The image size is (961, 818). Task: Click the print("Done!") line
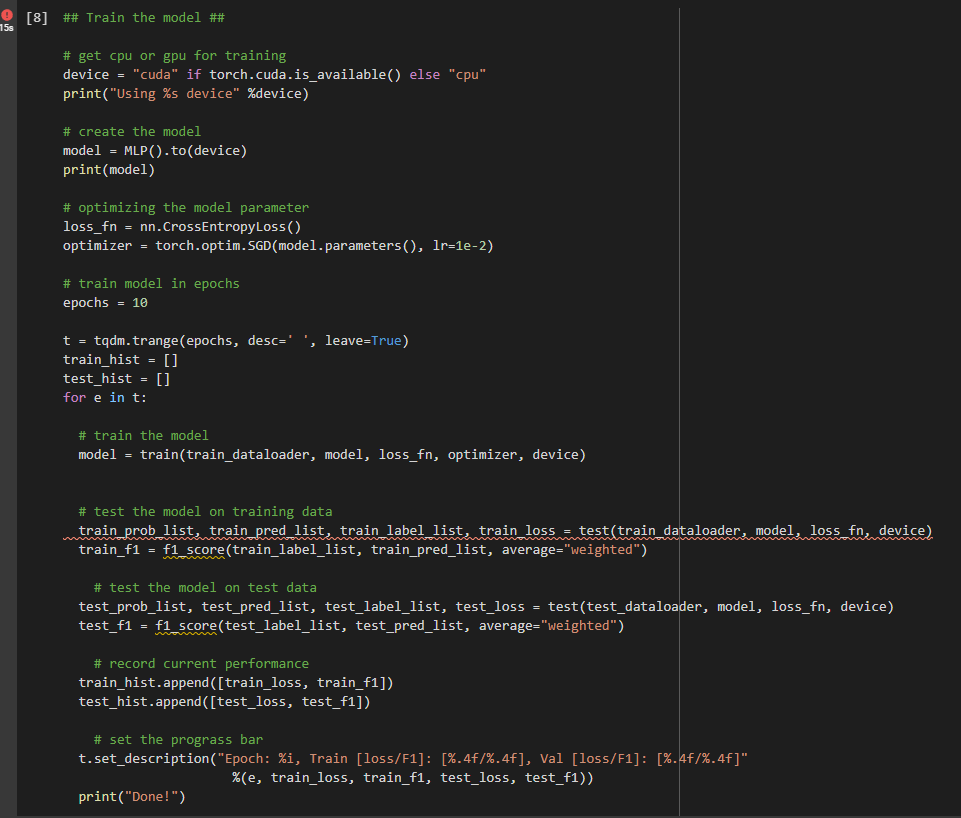point(132,797)
